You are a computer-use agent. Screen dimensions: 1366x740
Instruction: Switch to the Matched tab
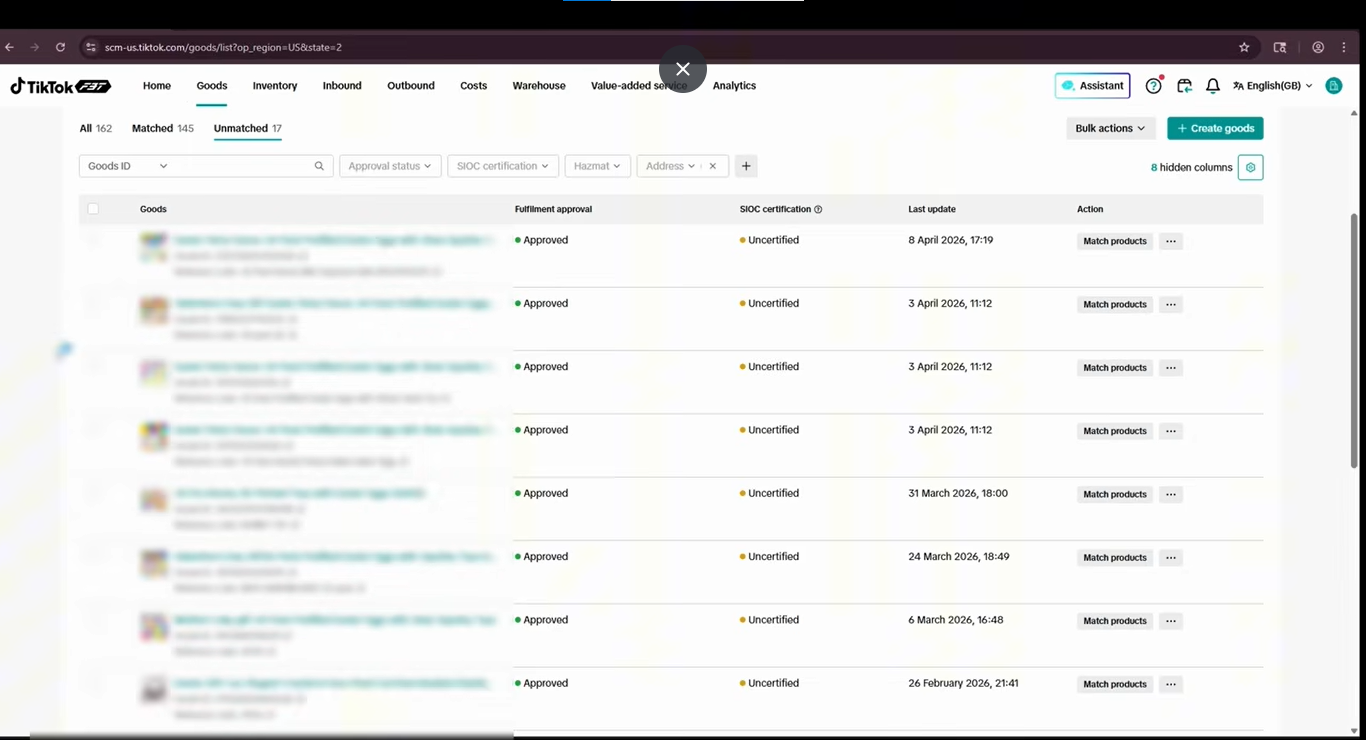pos(163,128)
